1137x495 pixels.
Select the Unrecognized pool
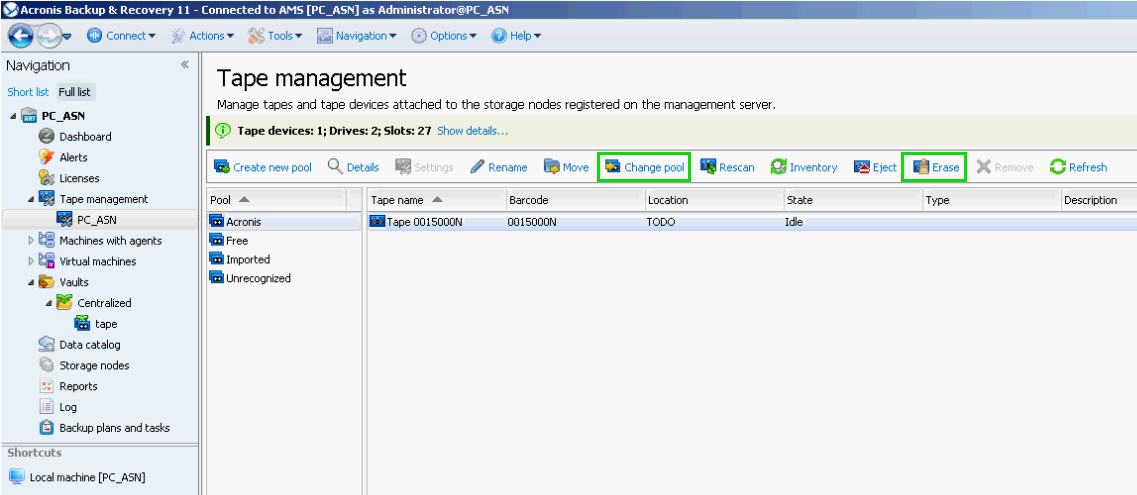click(284, 278)
